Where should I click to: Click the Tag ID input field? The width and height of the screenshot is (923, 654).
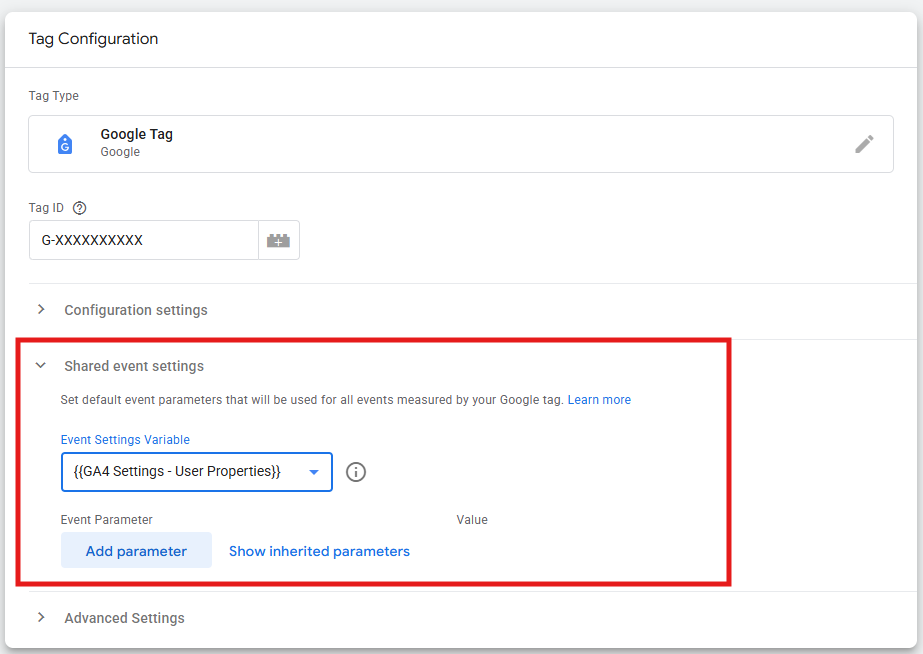[144, 240]
